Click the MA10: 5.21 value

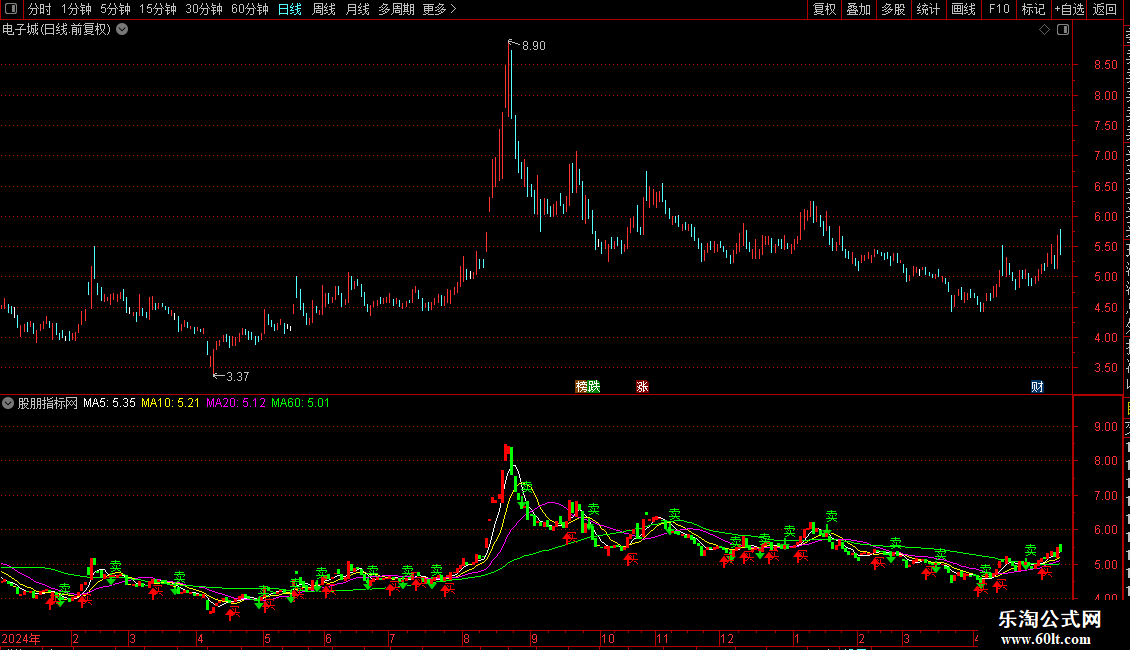coord(170,403)
